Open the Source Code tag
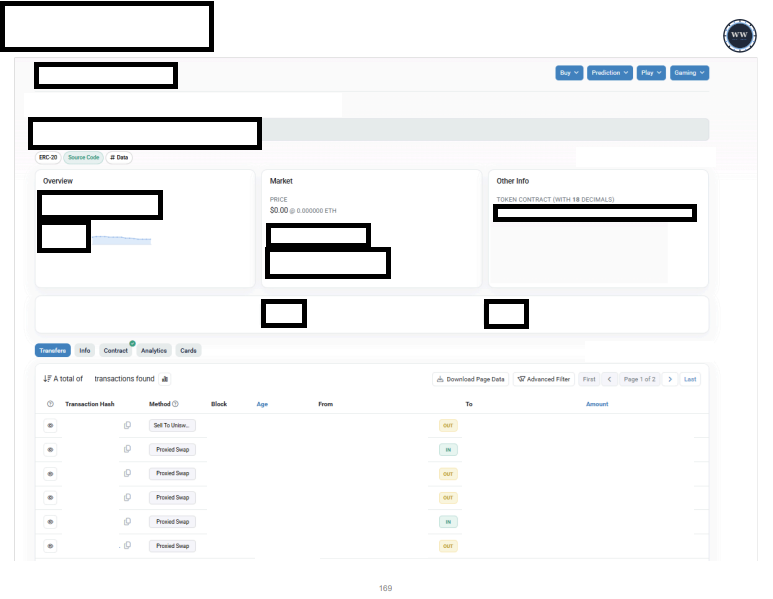 tap(83, 158)
